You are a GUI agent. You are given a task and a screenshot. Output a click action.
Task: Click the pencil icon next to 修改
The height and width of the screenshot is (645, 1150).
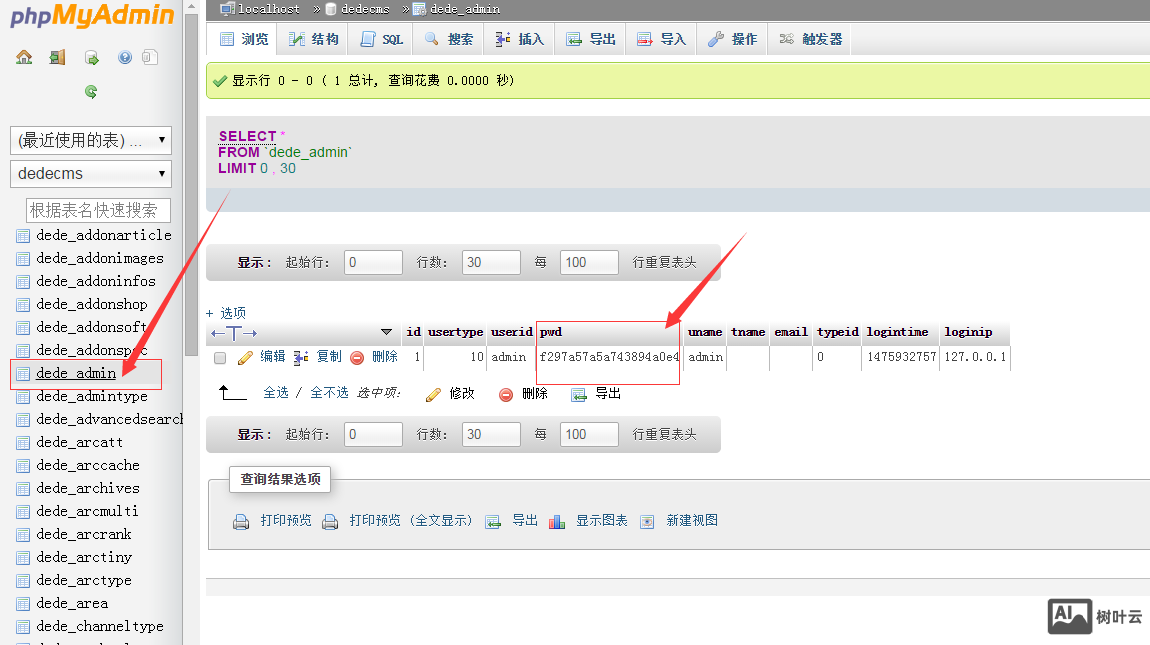tap(433, 395)
